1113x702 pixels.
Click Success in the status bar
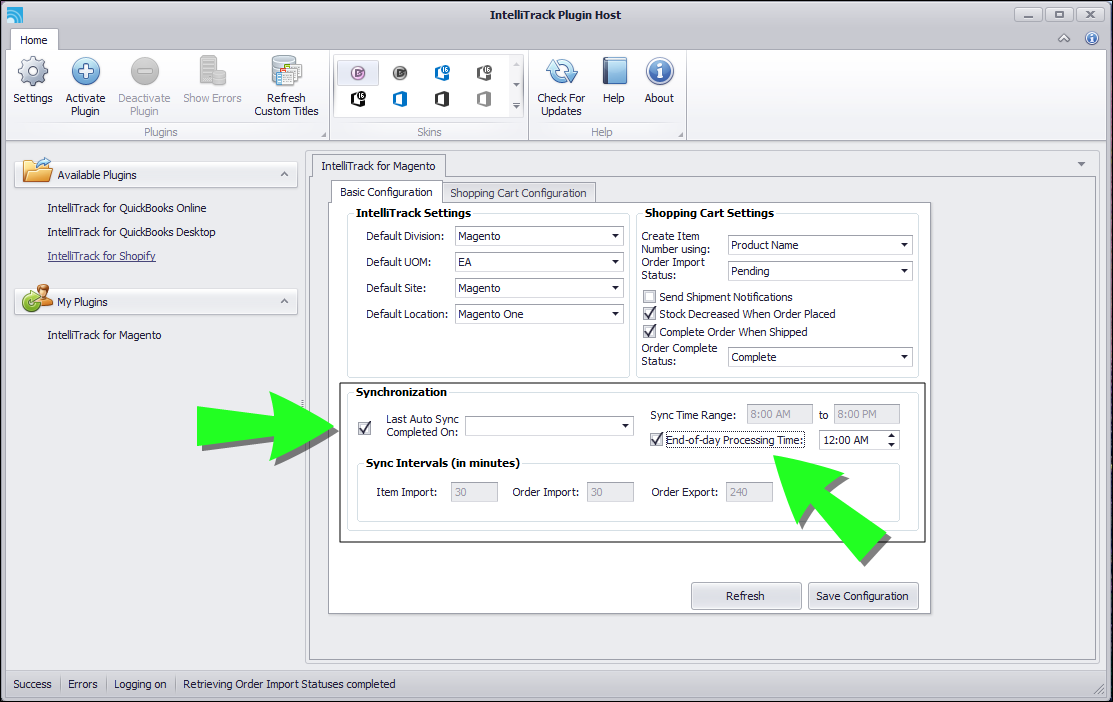(33, 684)
